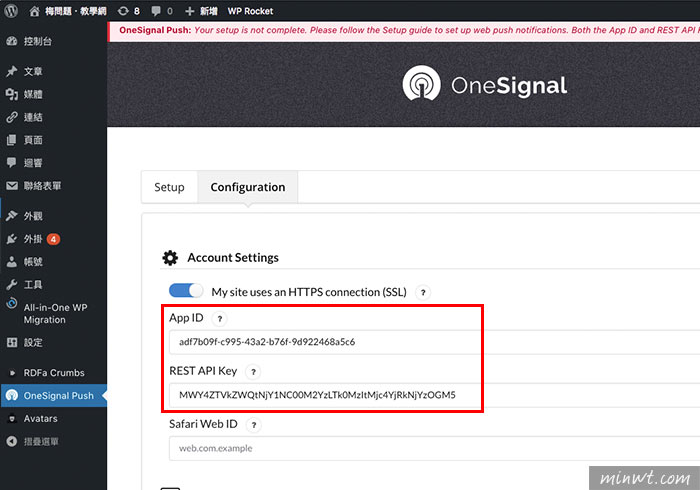Open Avatars menu item
Image resolution: width=700 pixels, height=490 pixels.
point(54,419)
